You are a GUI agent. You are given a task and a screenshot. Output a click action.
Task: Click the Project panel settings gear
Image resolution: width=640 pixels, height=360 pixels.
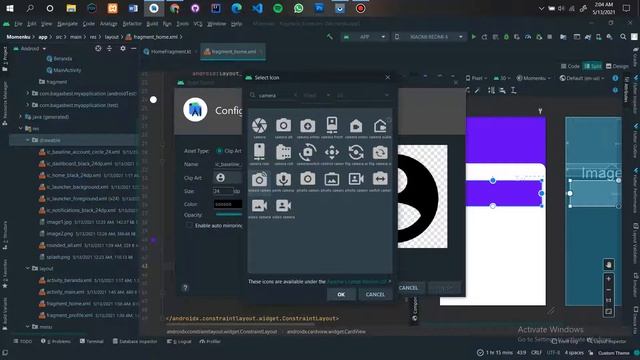tap(122, 48)
